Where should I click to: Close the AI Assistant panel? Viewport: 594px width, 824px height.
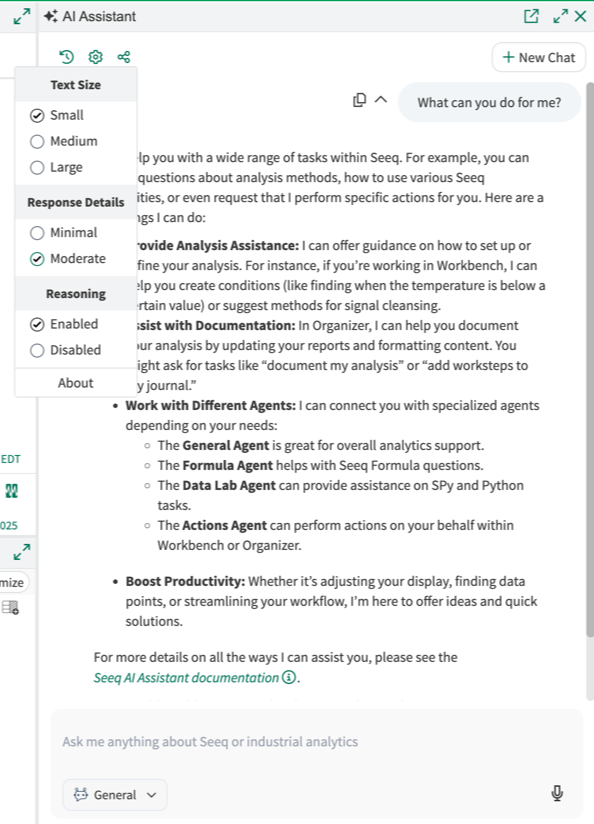(580, 16)
